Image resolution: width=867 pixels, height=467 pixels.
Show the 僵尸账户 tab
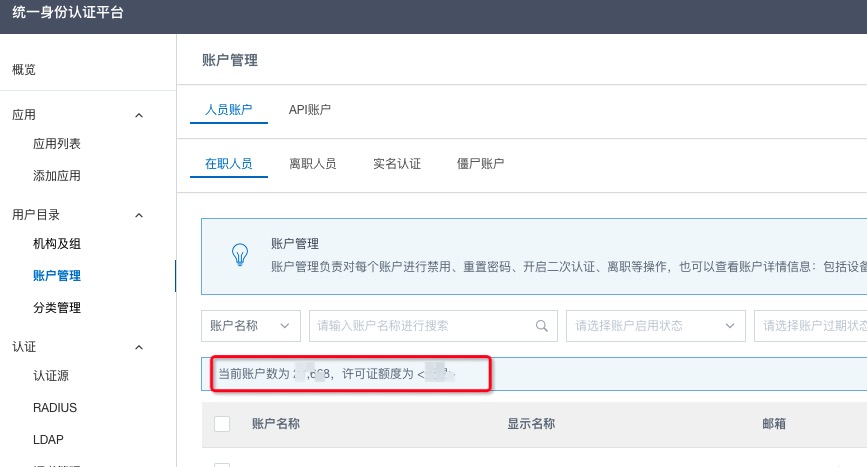(480, 163)
